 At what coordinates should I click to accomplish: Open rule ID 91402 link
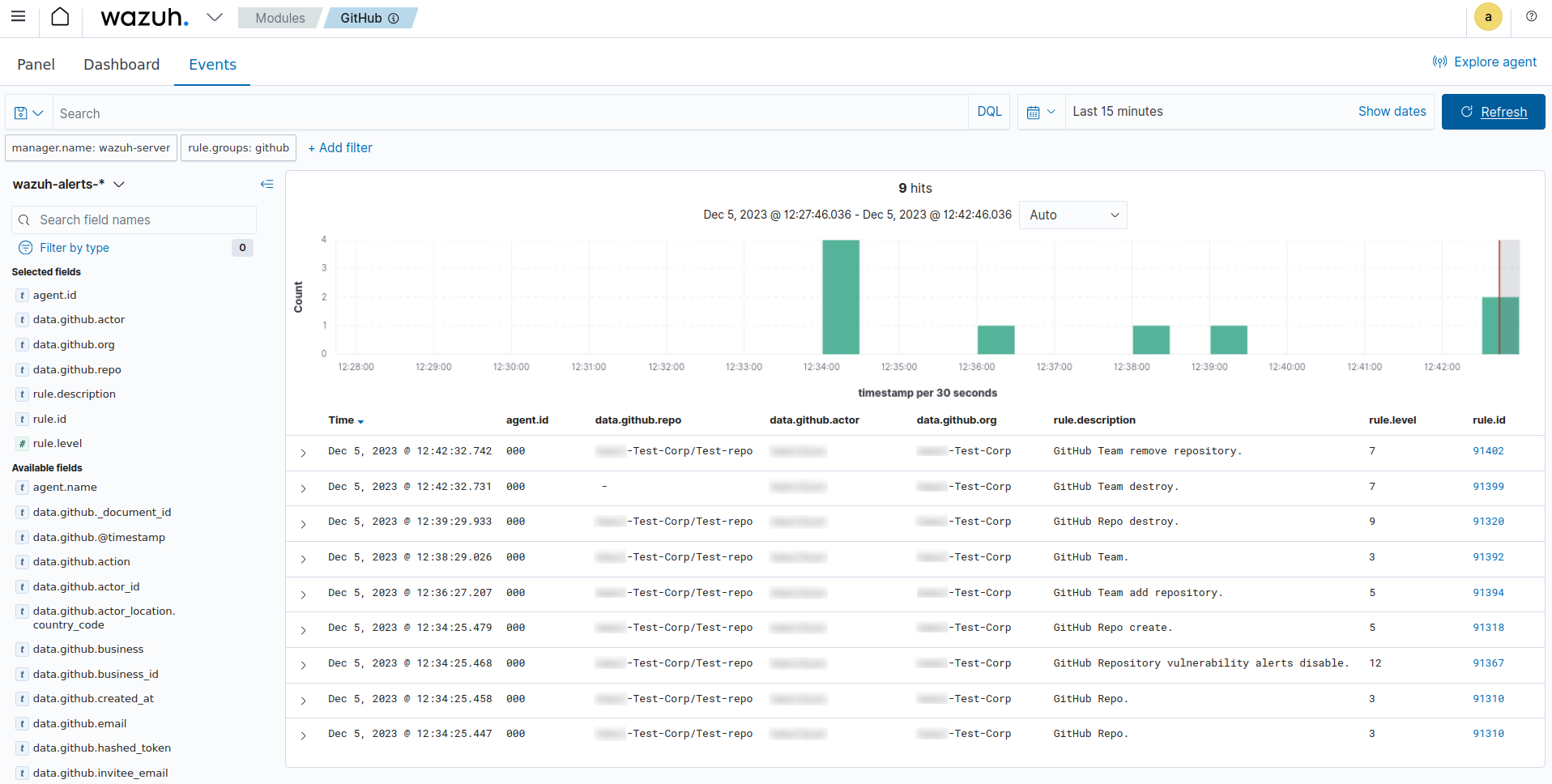point(1488,451)
